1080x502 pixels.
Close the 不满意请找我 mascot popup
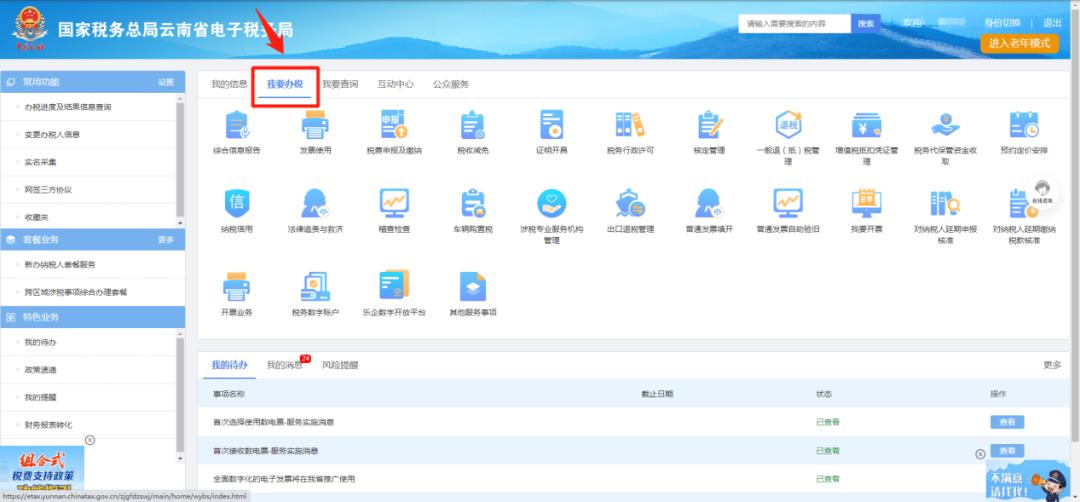tap(981, 454)
